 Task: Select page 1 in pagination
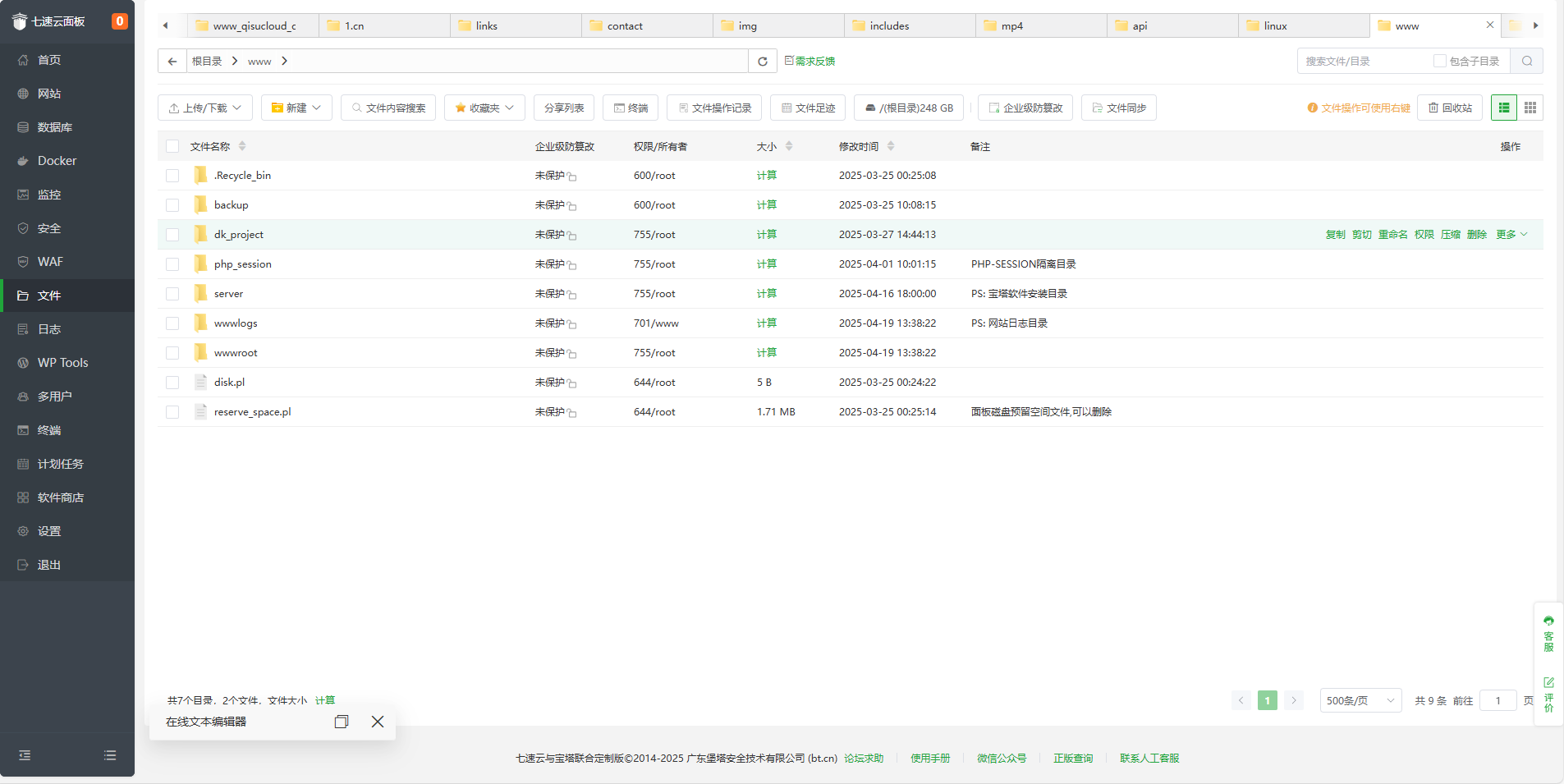[1268, 700]
